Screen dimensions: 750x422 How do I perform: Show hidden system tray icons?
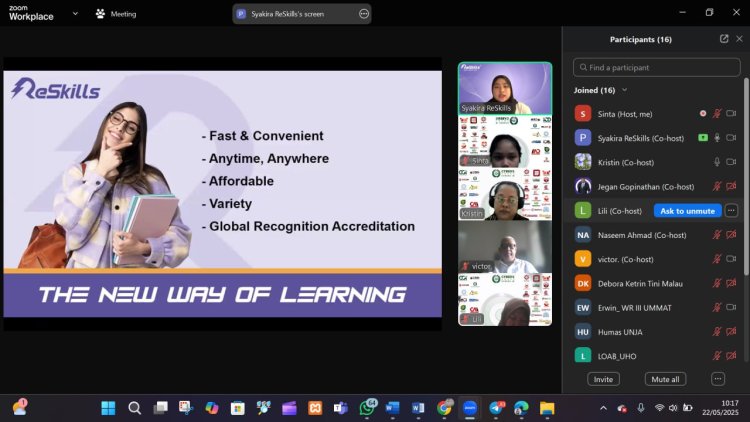(x=603, y=408)
